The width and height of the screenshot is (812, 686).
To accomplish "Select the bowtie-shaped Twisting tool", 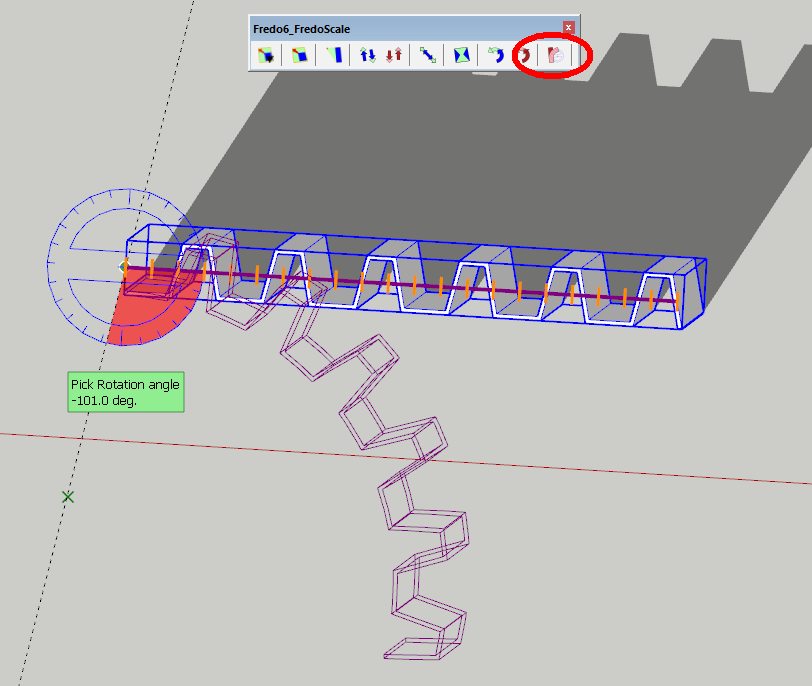I will pyautogui.click(x=462, y=56).
